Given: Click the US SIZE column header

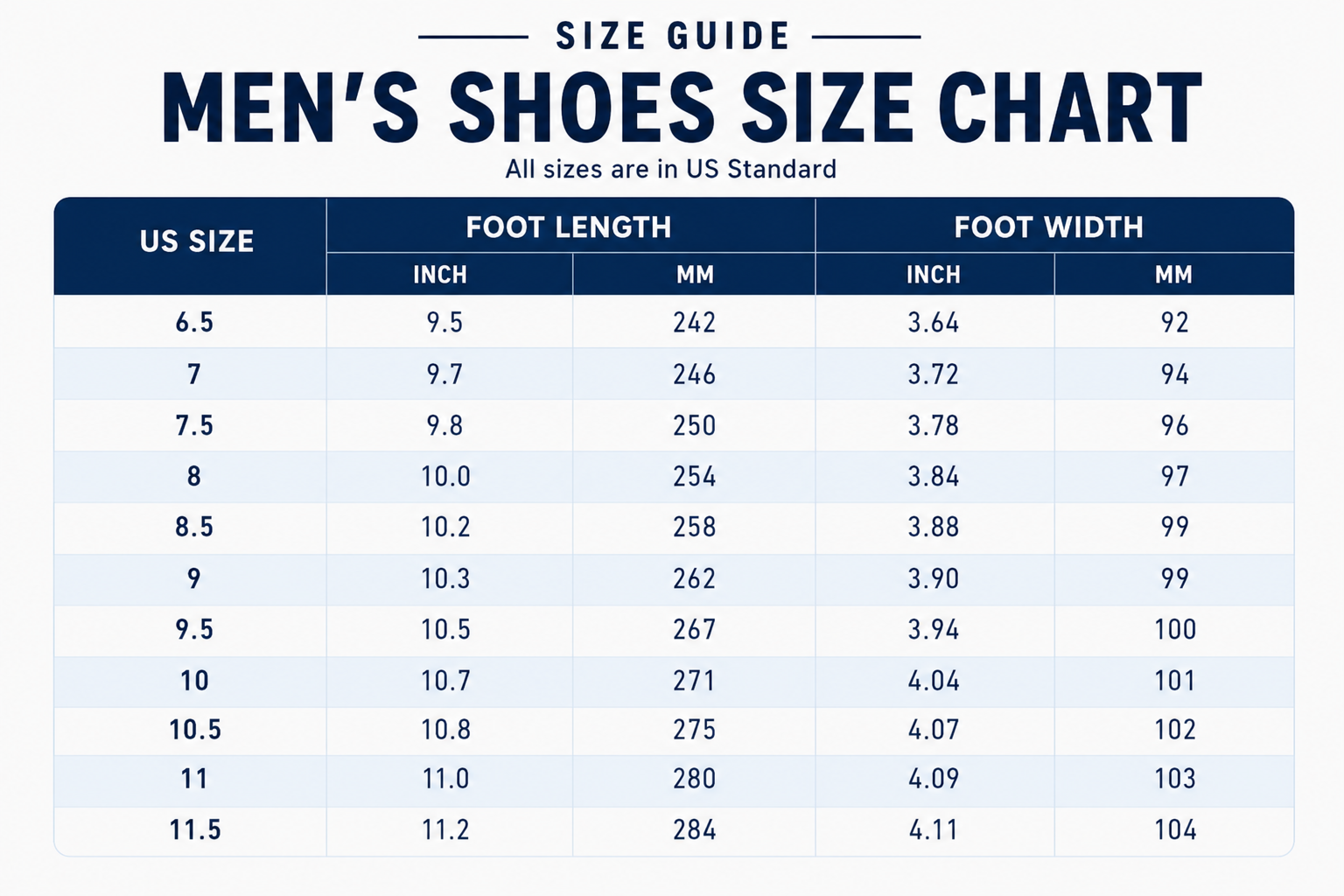Looking at the screenshot, I should tap(197, 241).
